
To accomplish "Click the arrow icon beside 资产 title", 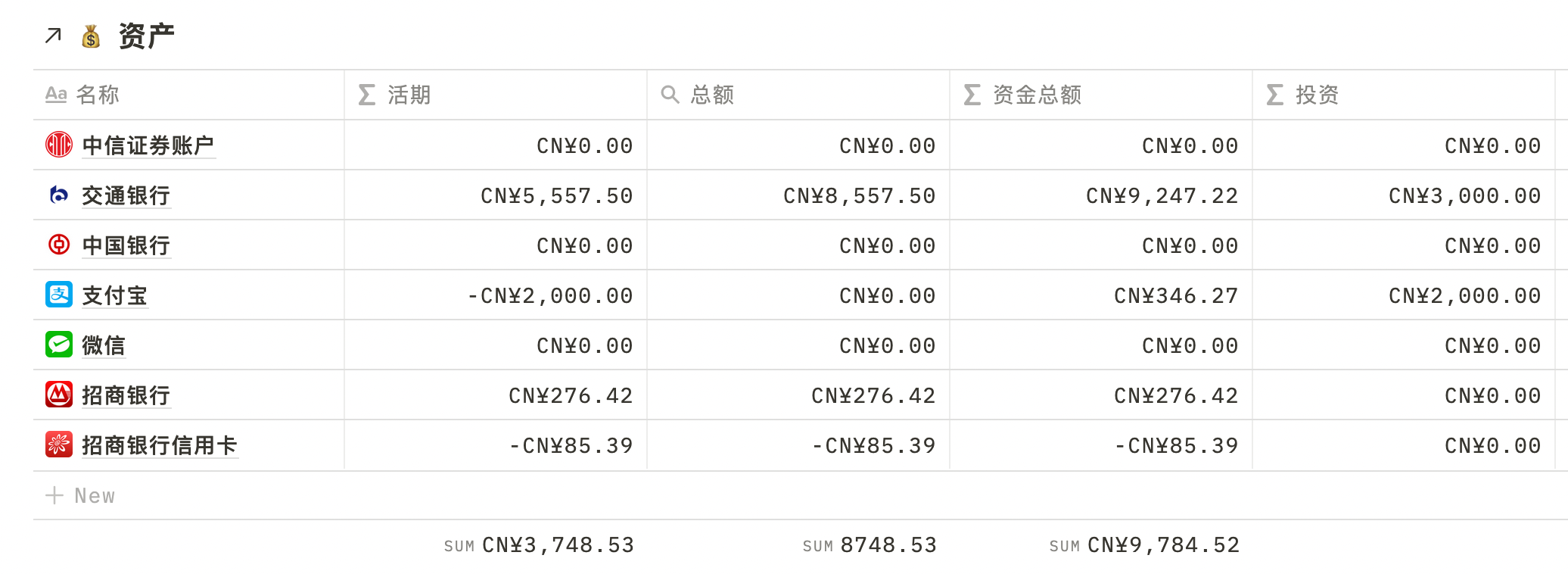I will point(53,36).
